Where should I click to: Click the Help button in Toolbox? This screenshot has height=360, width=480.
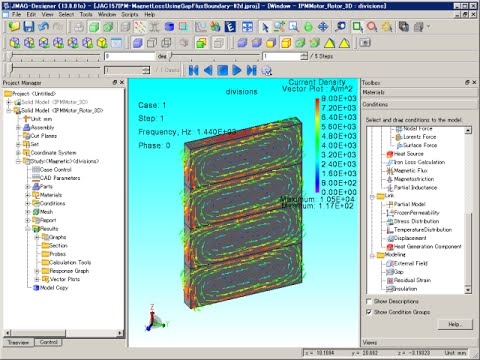point(455,324)
